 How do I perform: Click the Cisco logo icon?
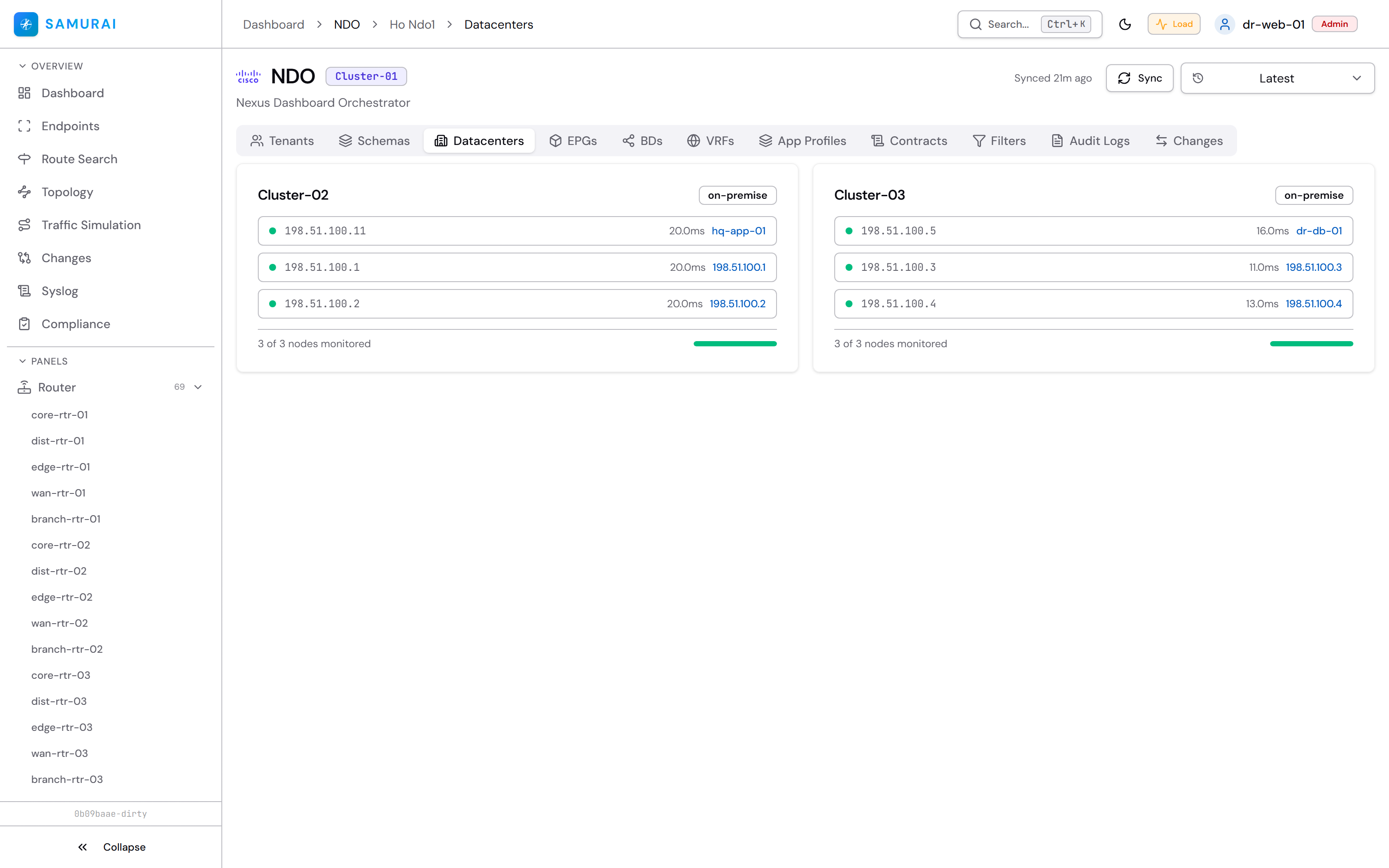248,76
